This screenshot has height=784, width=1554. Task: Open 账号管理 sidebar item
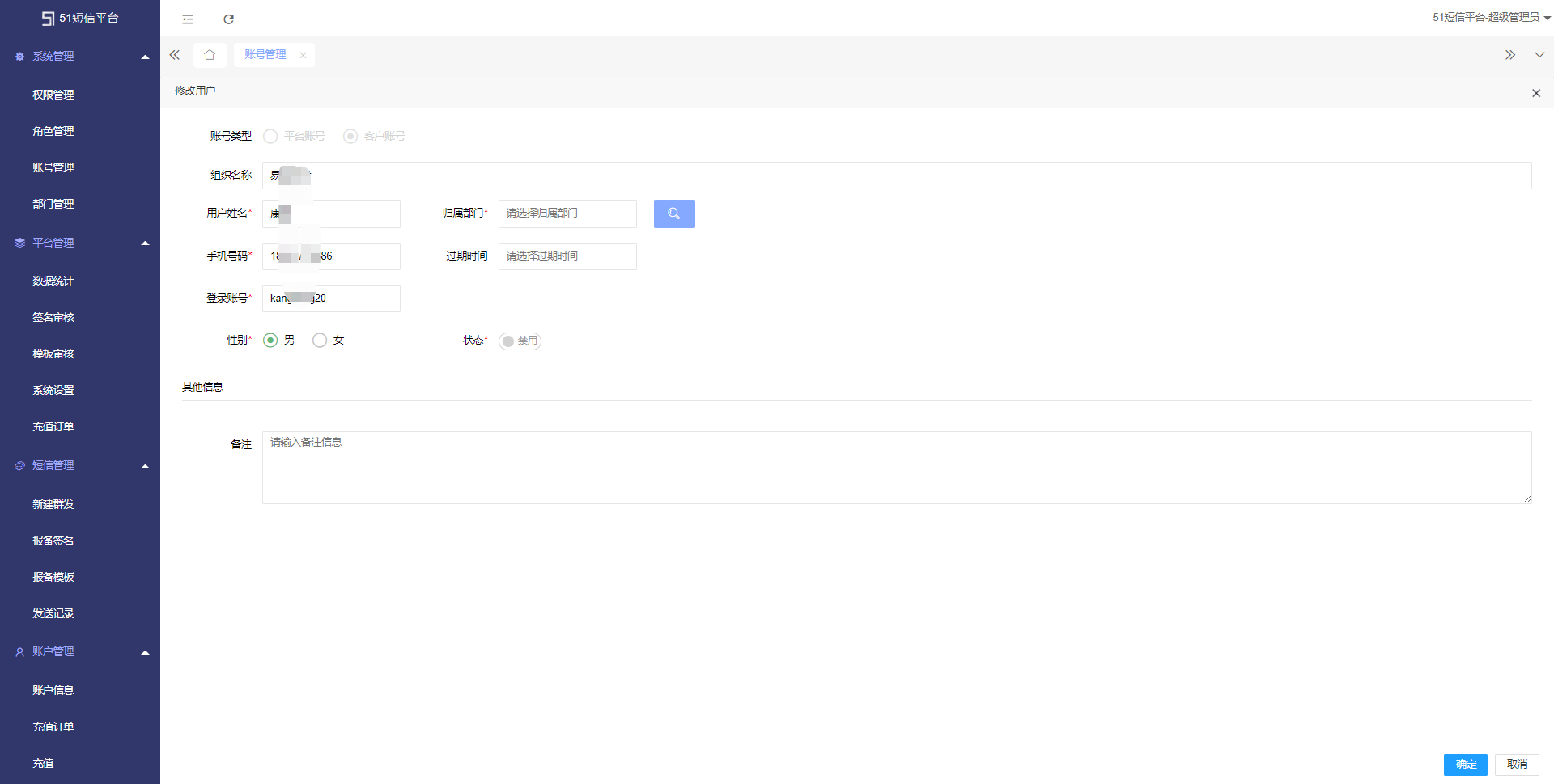53,167
